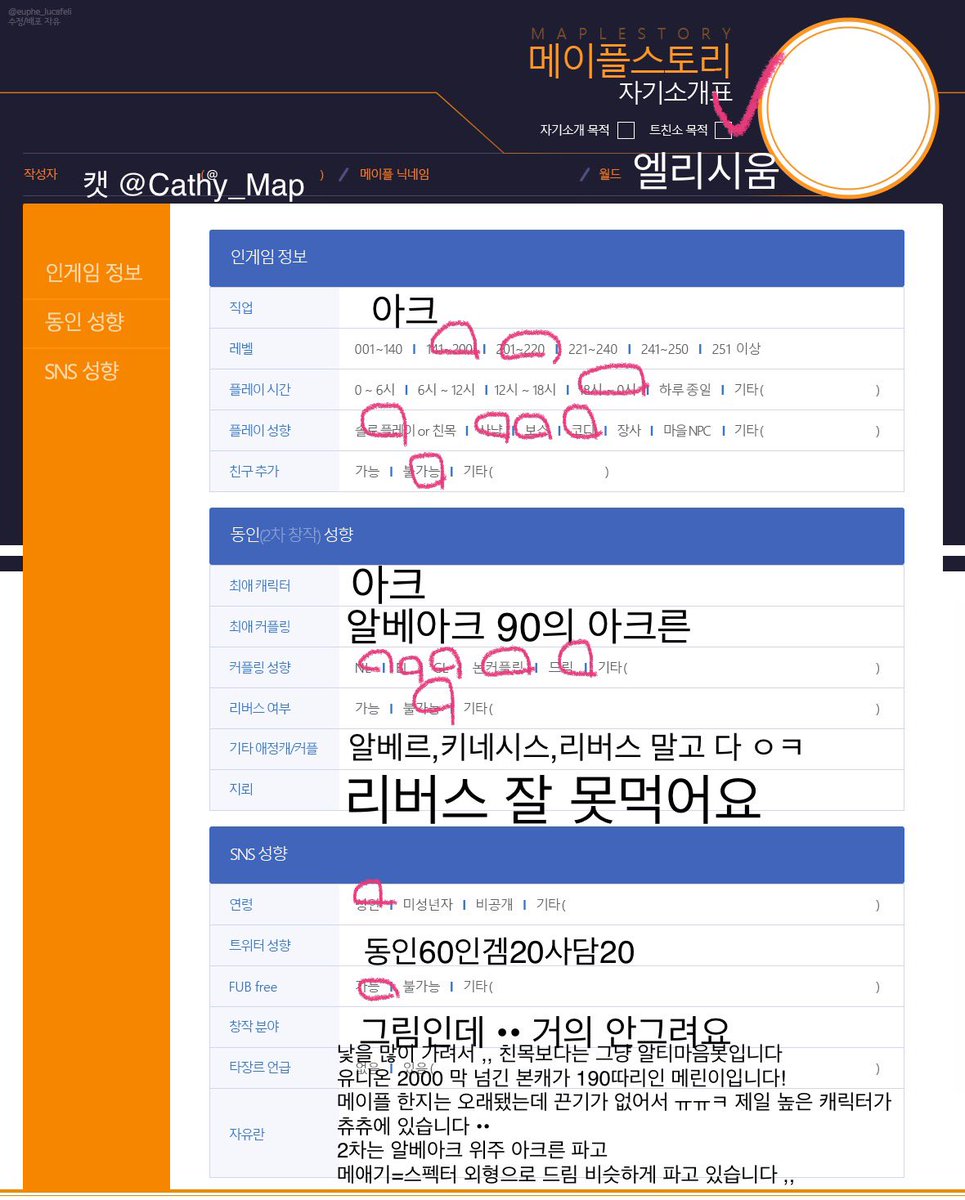Check the 트친소 목적 checkbox
Image resolution: width=965 pixels, height=1200 pixels.
coord(724,129)
